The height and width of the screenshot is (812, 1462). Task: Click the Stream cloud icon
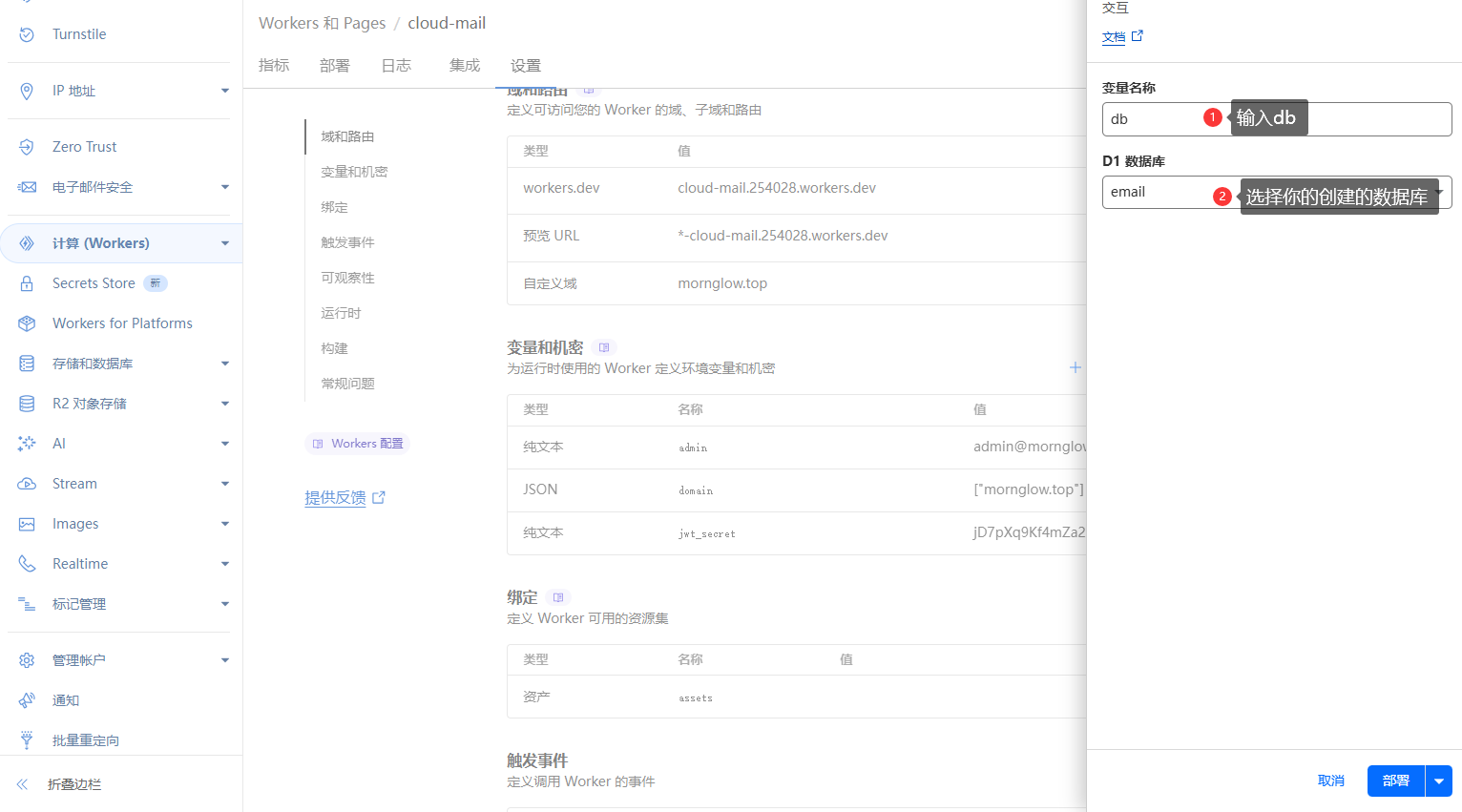pyautogui.click(x=27, y=484)
